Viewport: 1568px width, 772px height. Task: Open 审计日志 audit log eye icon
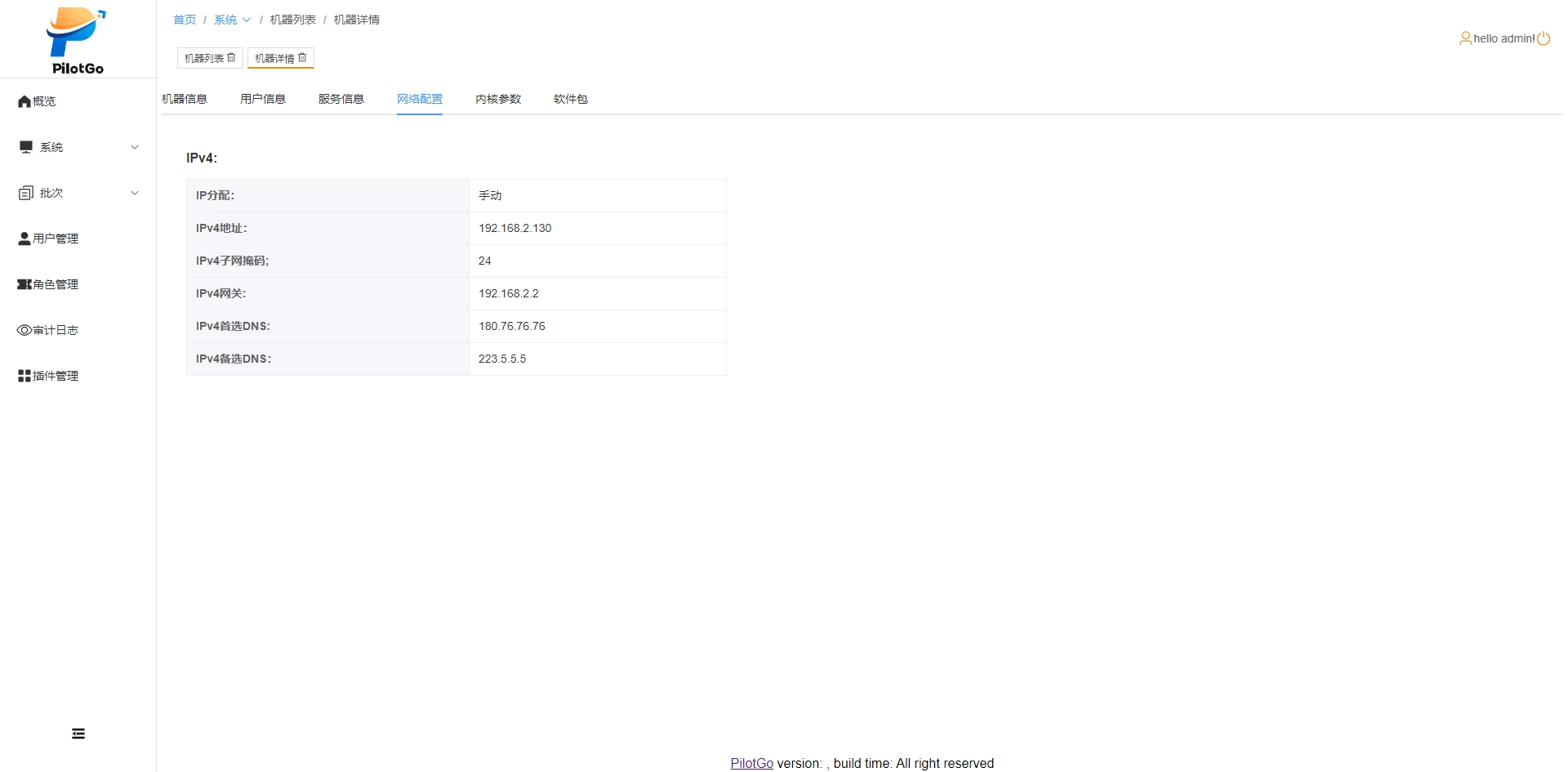pos(24,330)
